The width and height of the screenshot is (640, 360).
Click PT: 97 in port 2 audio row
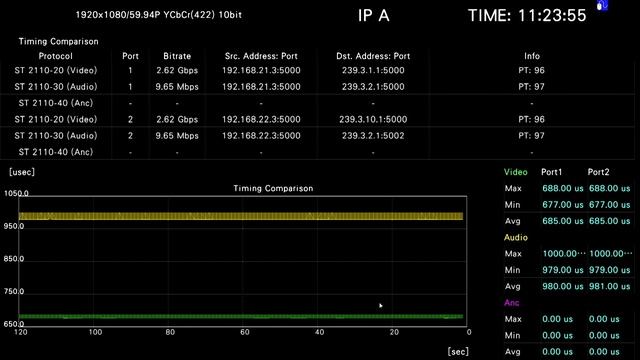tap(531, 136)
